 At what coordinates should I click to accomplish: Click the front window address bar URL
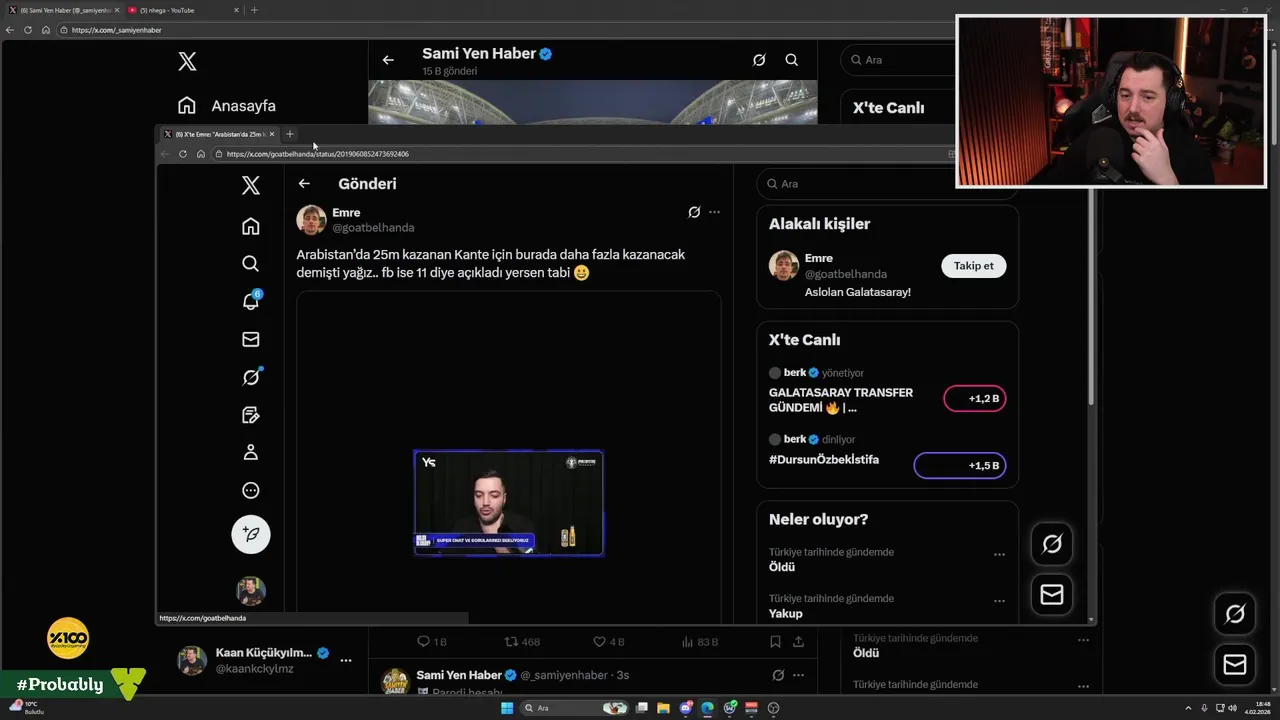[x=318, y=154]
